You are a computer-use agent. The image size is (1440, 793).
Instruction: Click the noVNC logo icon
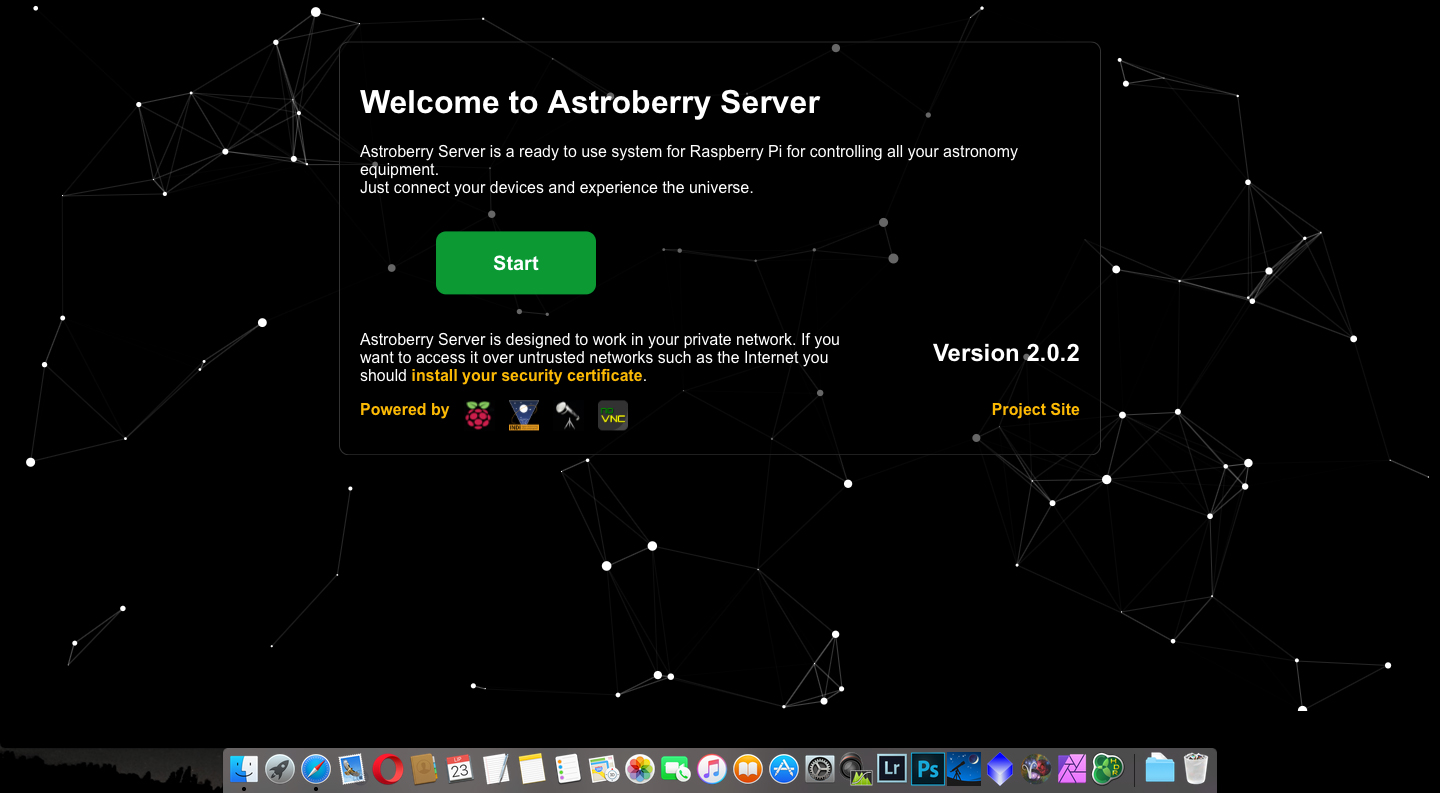(613, 415)
